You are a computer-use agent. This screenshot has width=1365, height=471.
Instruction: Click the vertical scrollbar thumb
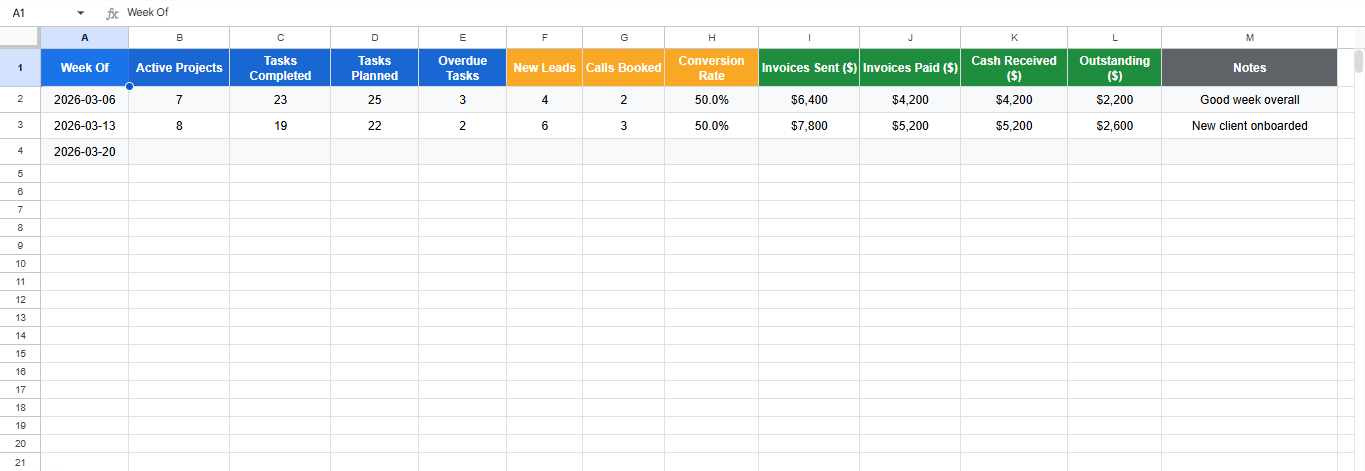(x=1358, y=61)
